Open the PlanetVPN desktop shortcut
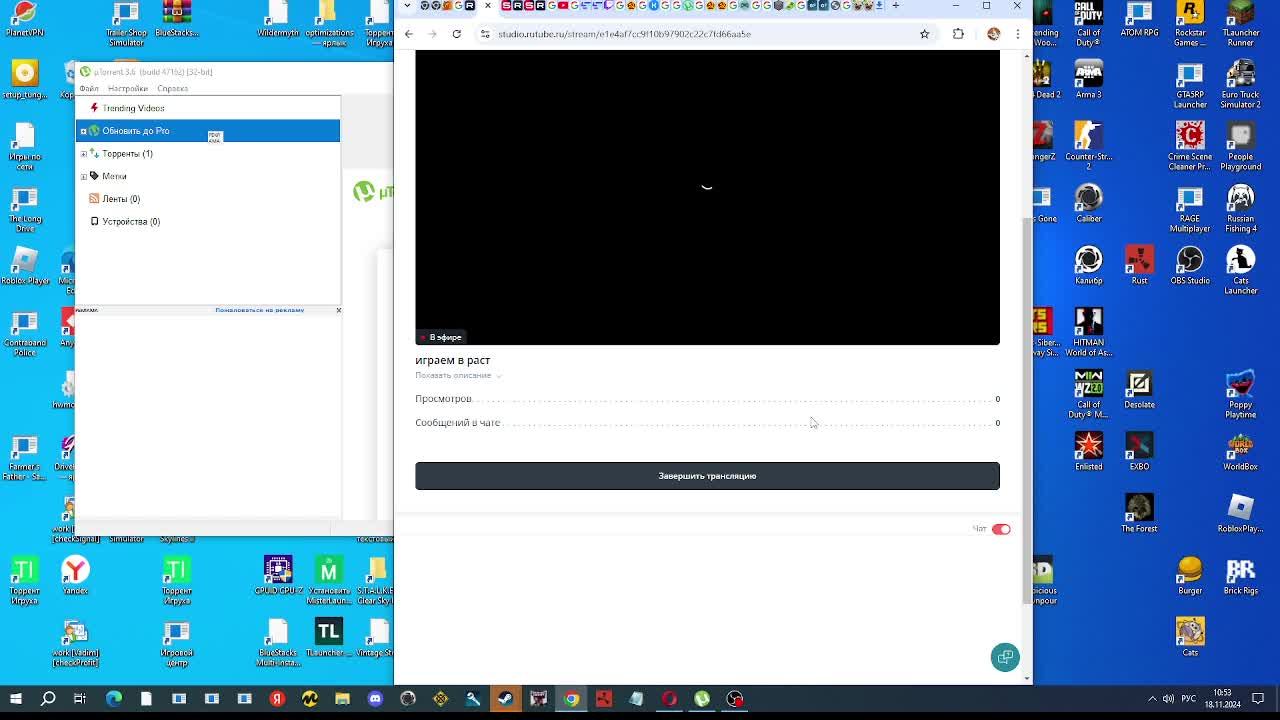Viewport: 1280px width, 720px height. [25, 20]
